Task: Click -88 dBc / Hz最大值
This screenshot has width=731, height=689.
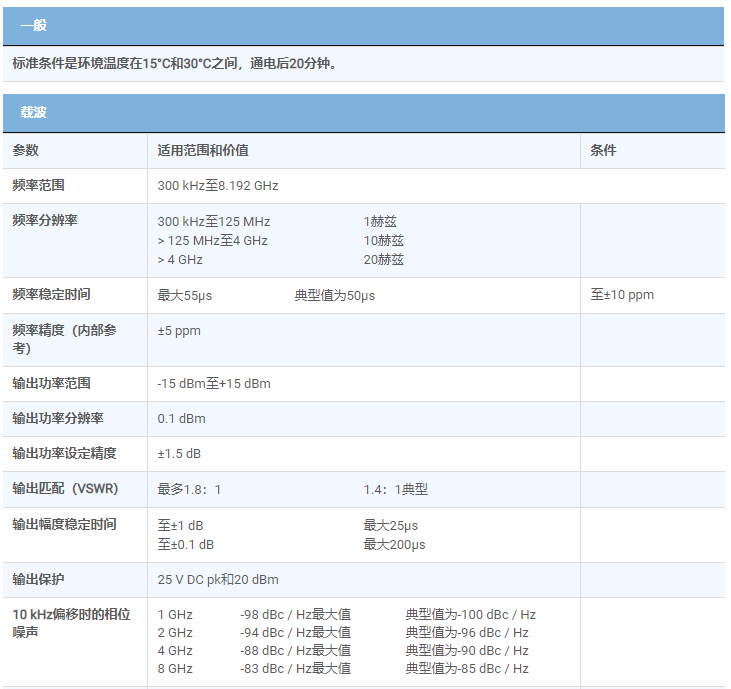Action: [296, 650]
